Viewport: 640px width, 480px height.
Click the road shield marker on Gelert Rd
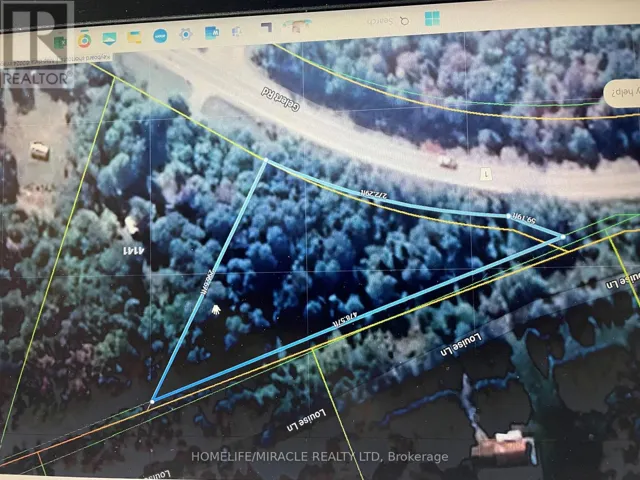tap(485, 174)
